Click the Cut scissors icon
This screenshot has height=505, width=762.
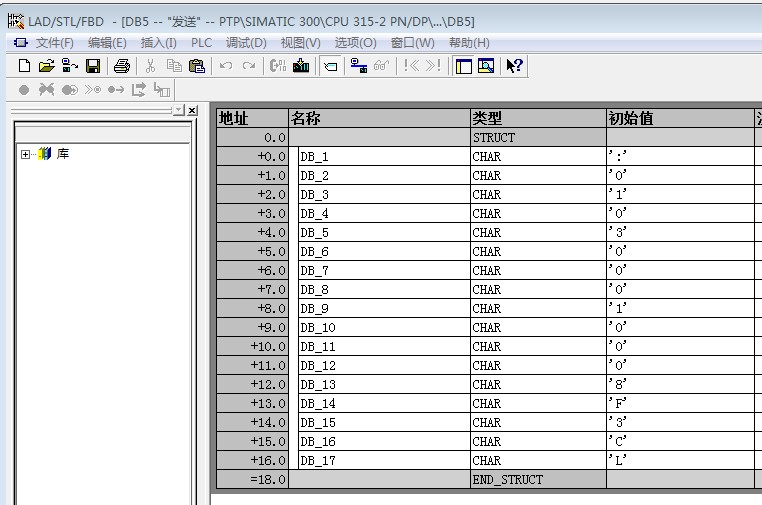coord(150,66)
